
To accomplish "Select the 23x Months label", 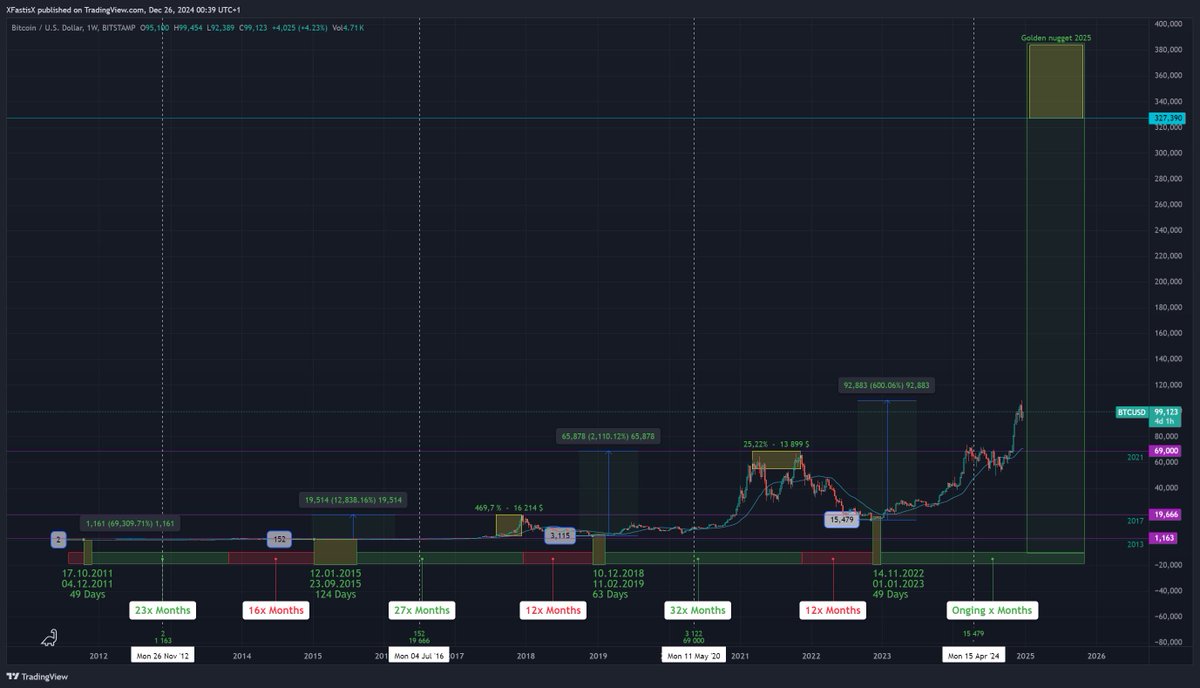I will pyautogui.click(x=164, y=610).
